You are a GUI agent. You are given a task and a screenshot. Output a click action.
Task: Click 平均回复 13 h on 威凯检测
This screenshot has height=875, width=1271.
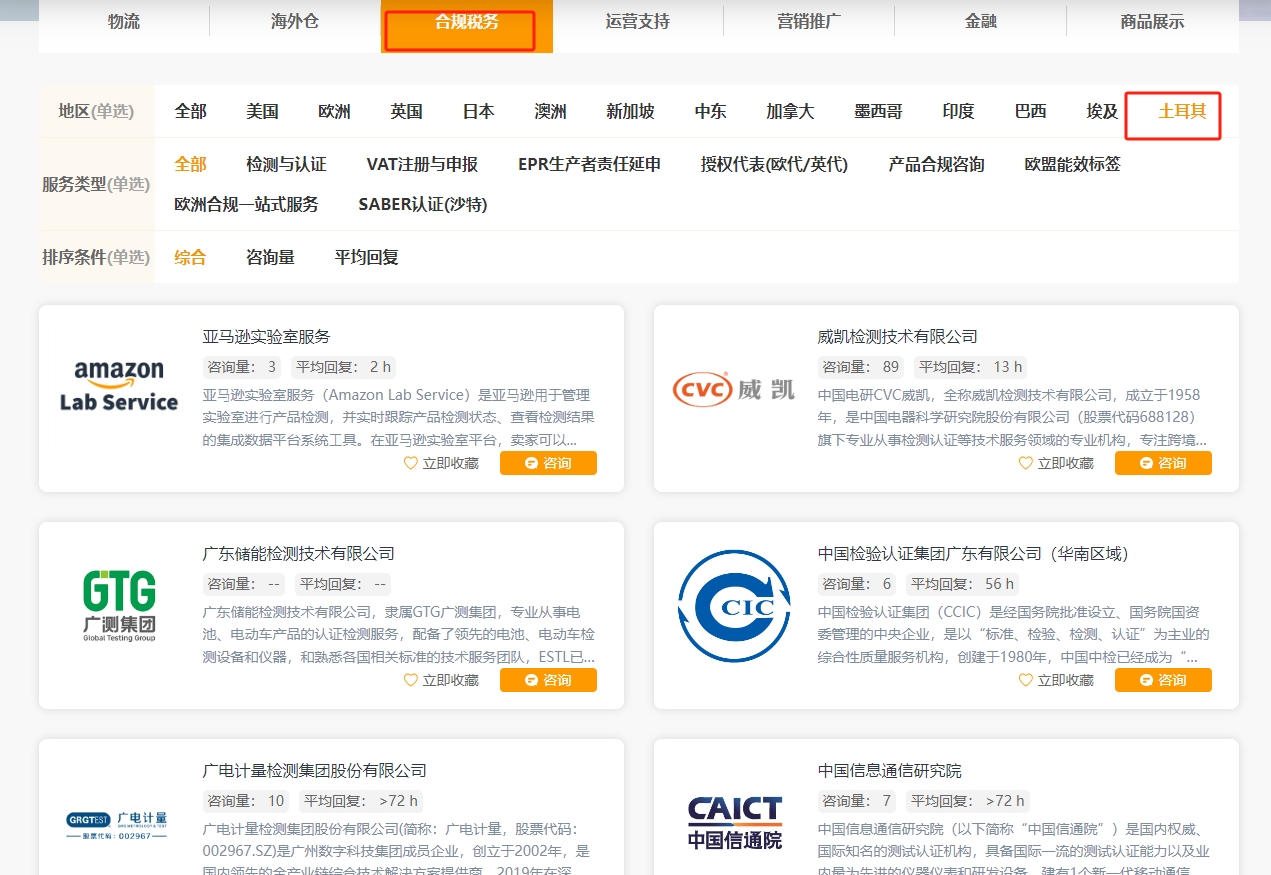point(970,367)
